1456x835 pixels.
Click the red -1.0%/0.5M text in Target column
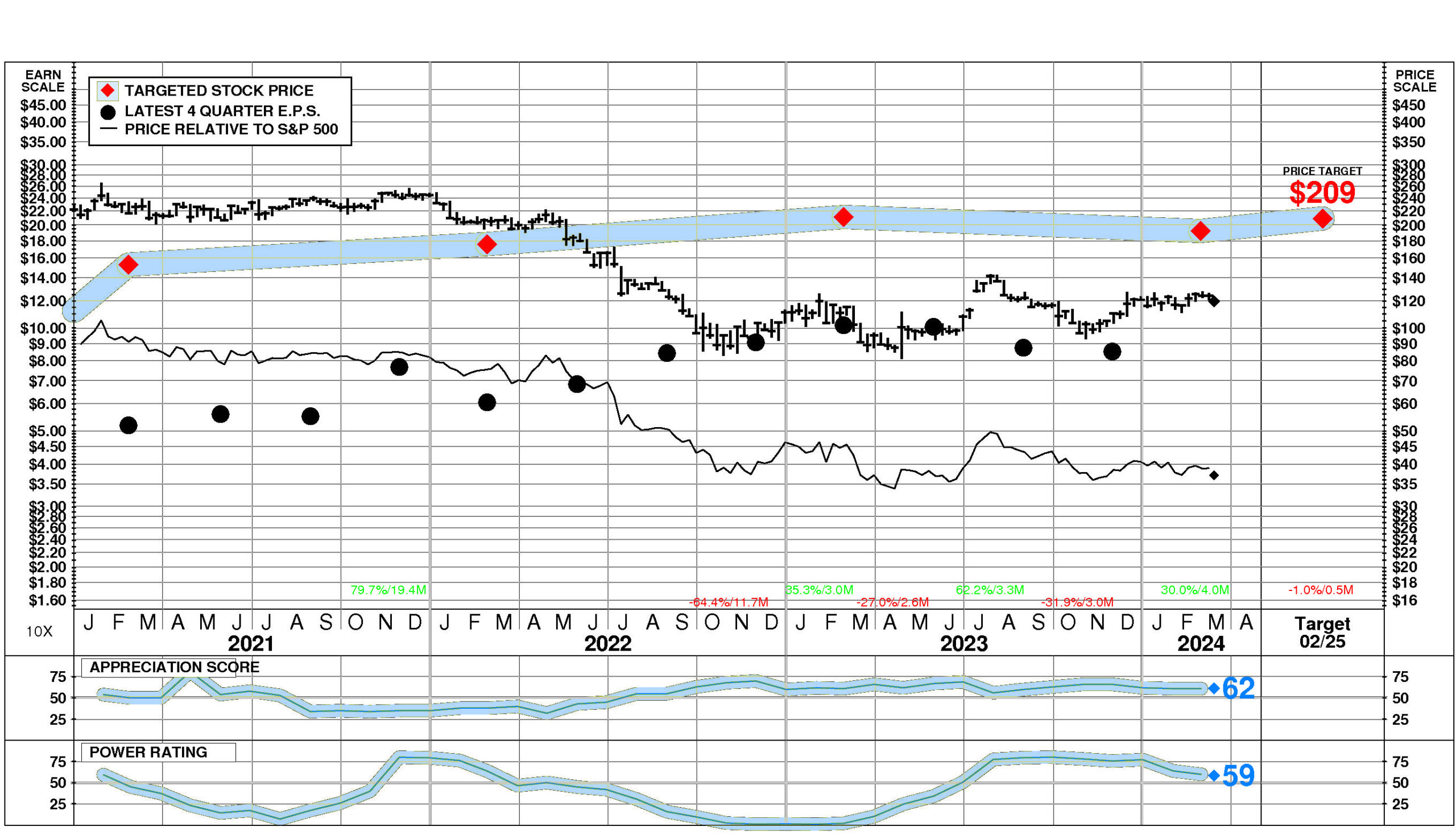click(1321, 589)
